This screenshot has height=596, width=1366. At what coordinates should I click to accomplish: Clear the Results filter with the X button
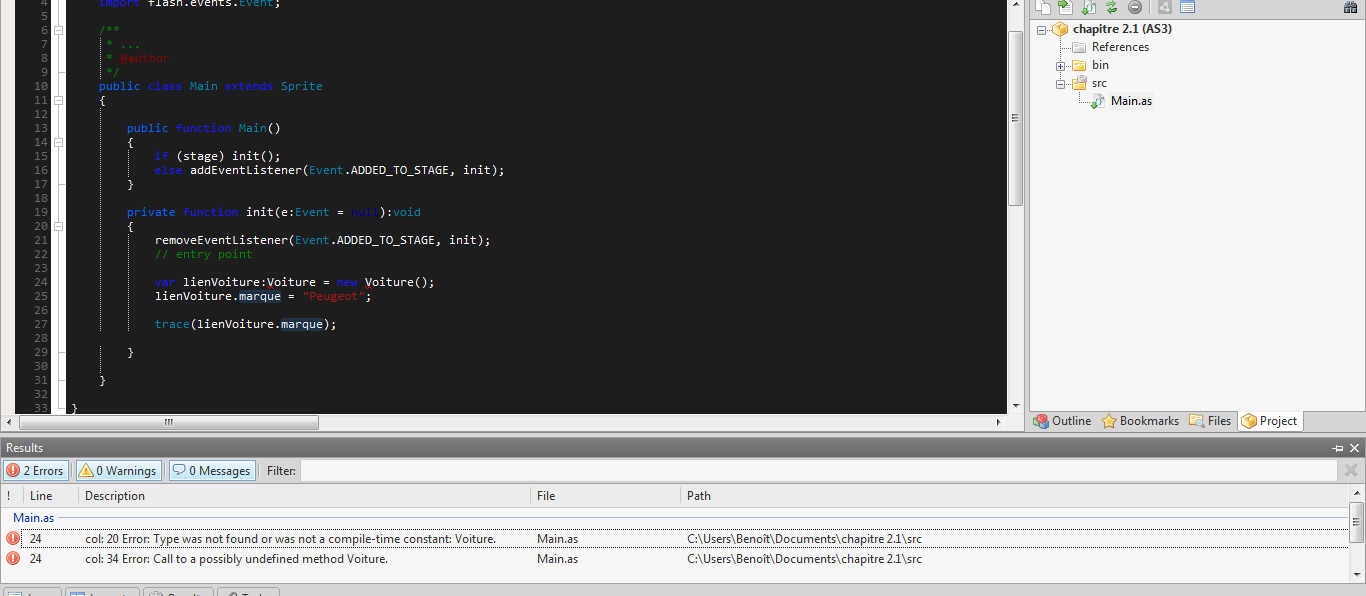(1351, 470)
